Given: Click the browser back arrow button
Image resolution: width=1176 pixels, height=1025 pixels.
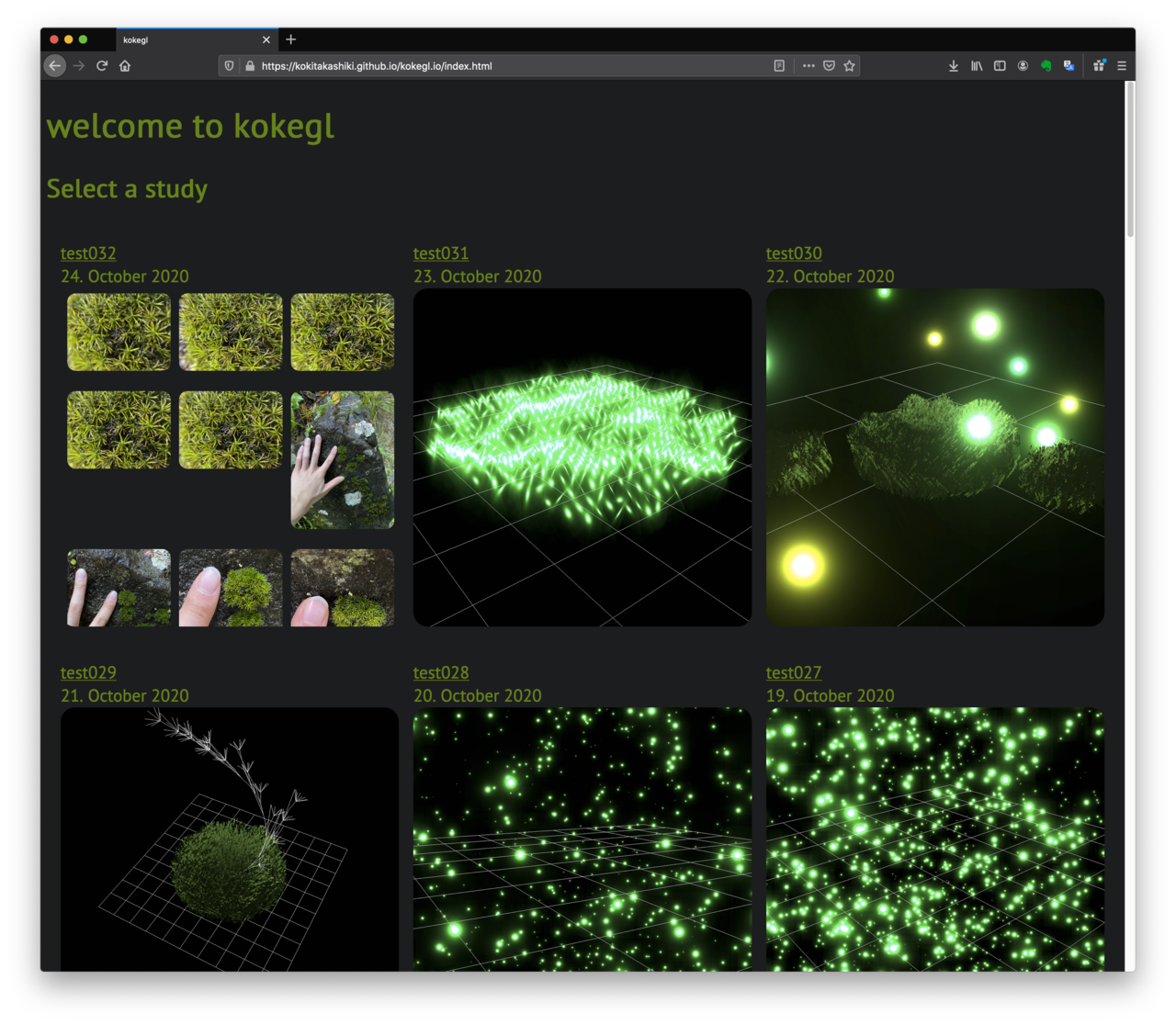Looking at the screenshot, I should click(55, 66).
